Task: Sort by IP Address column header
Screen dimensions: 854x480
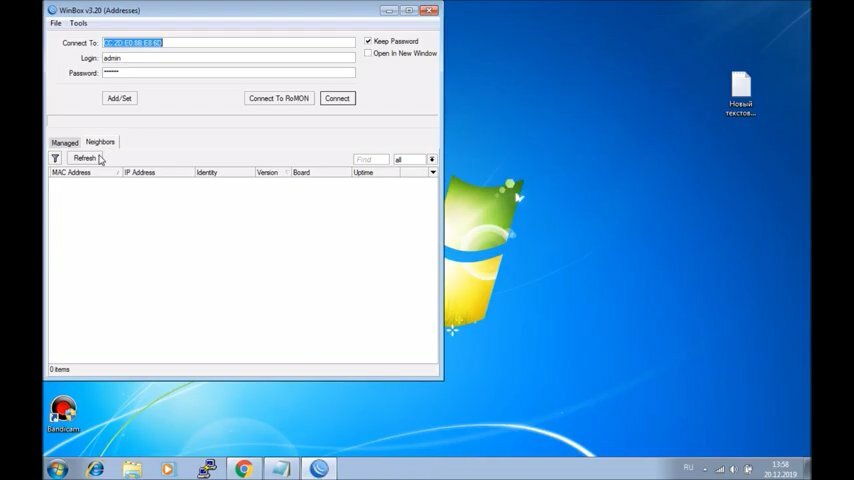Action: [x=158, y=172]
